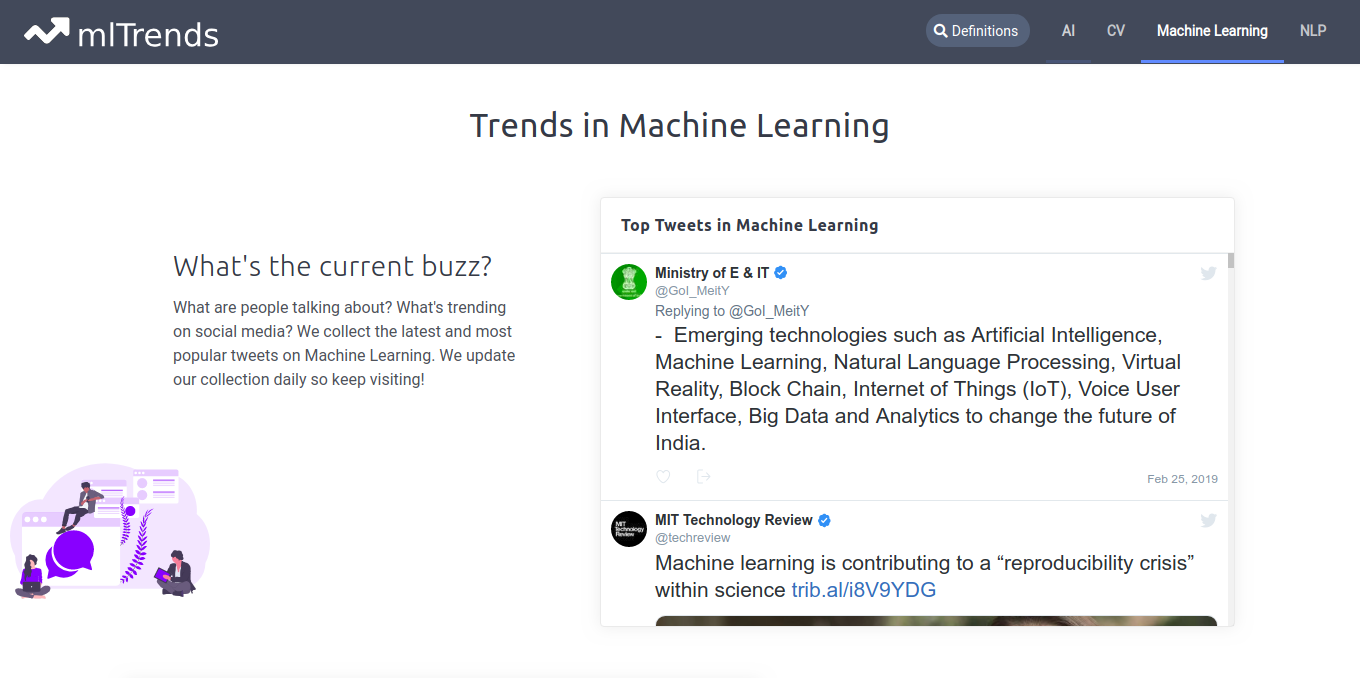Switch to the AI tab
Screen dimensions: 1360x678
pyautogui.click(x=1068, y=31)
